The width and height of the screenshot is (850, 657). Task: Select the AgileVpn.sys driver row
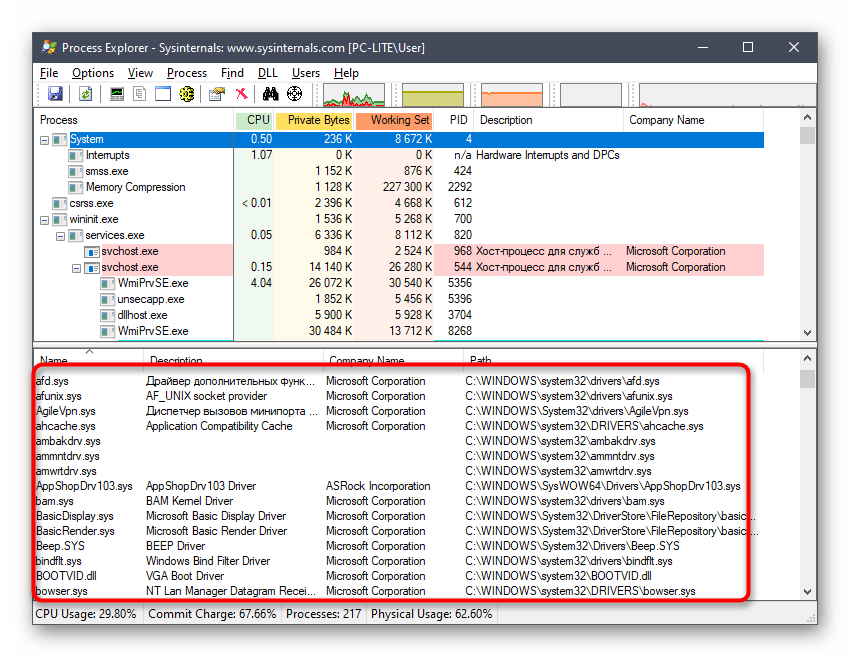397,411
